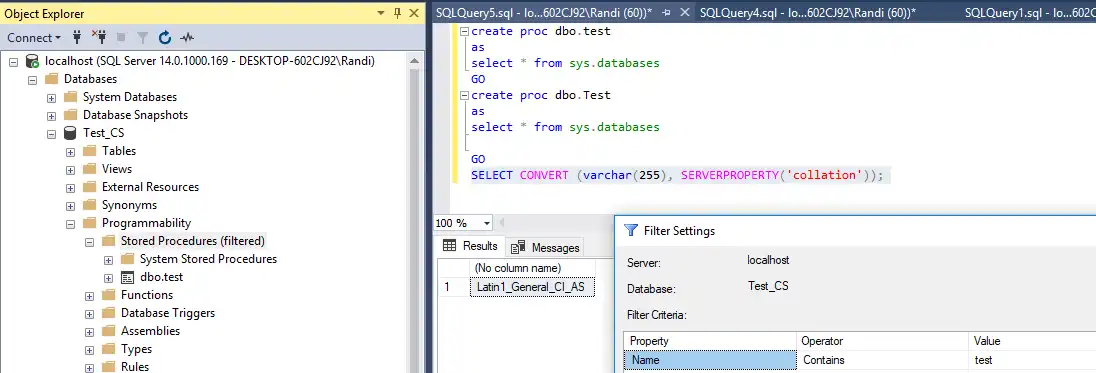The image size is (1096, 373).
Task: Click the Functions folder icon
Action: (108, 295)
